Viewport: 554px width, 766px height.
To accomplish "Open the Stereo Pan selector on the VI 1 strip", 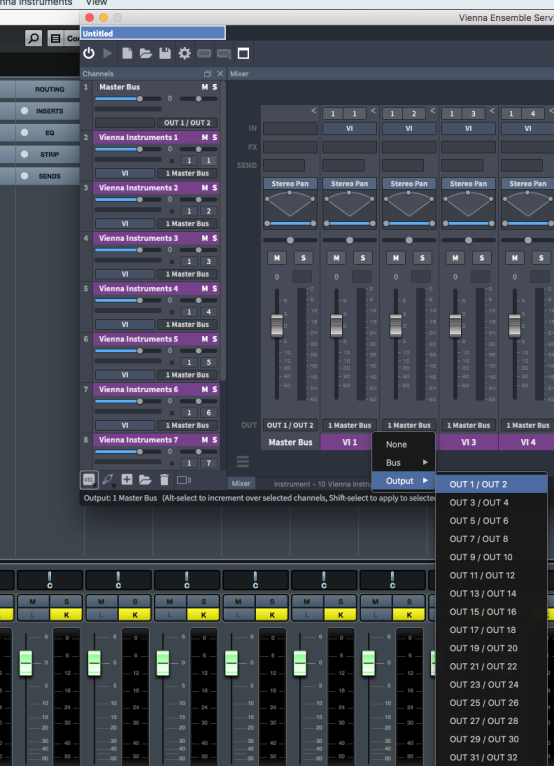I will [x=349, y=184].
